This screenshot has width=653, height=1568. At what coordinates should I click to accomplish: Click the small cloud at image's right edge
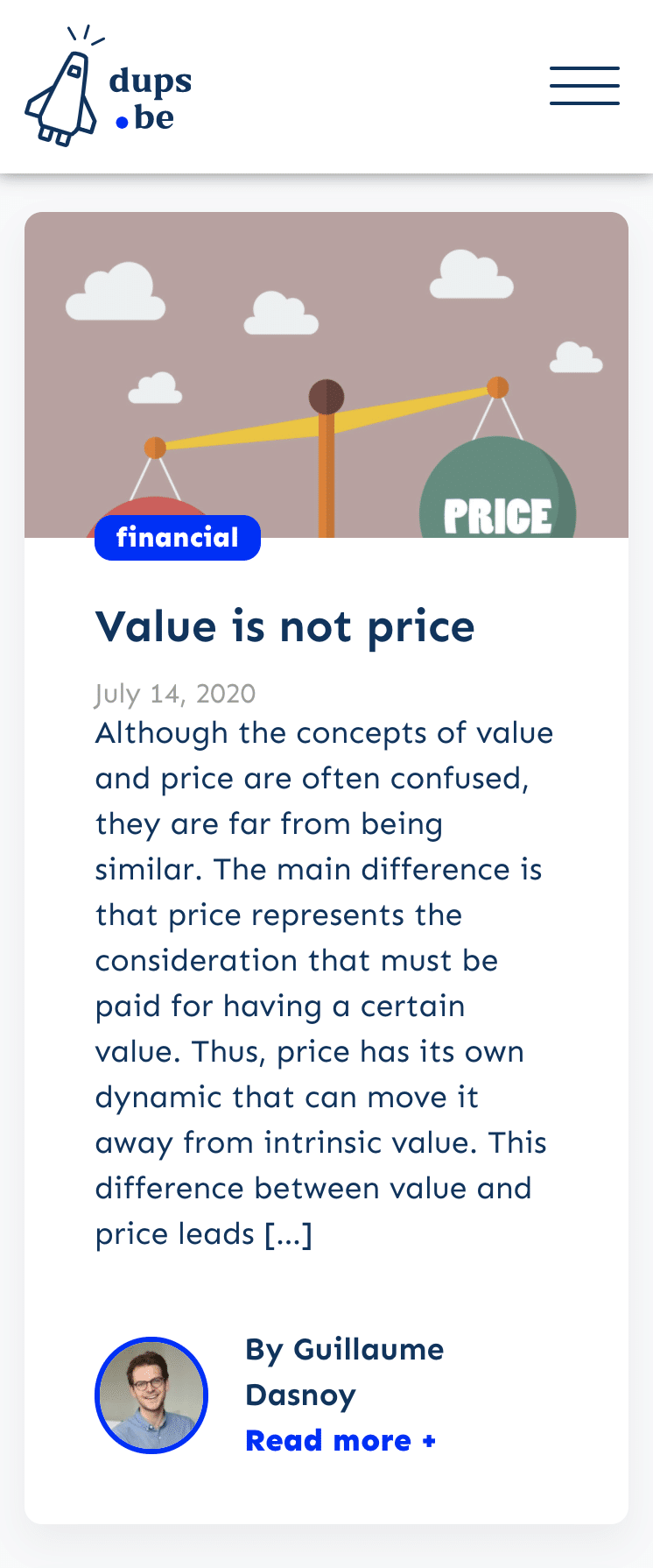[x=576, y=357]
